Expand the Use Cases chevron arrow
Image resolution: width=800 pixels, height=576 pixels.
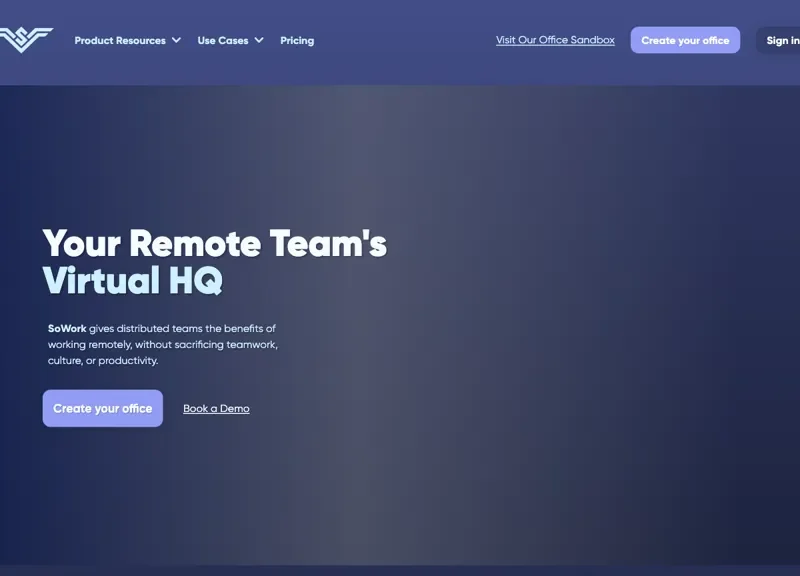tap(259, 41)
